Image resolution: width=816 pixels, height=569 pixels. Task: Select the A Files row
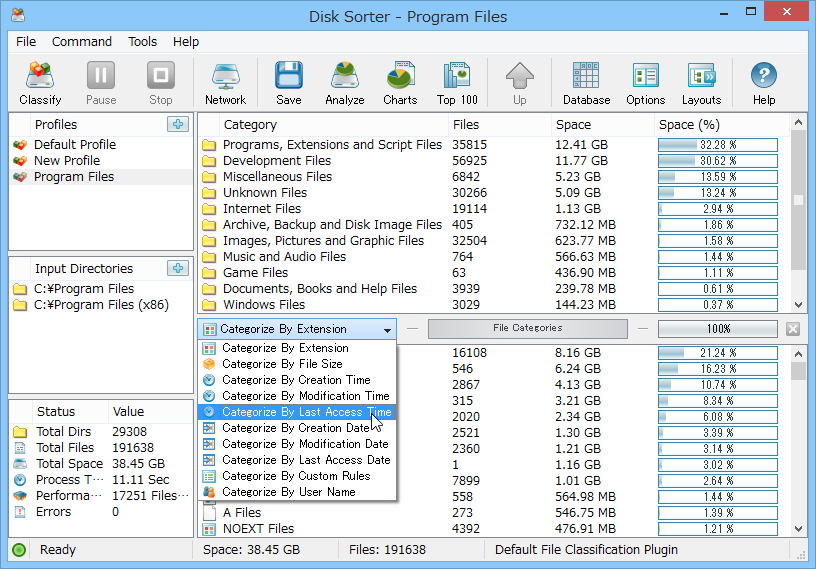coord(494,513)
